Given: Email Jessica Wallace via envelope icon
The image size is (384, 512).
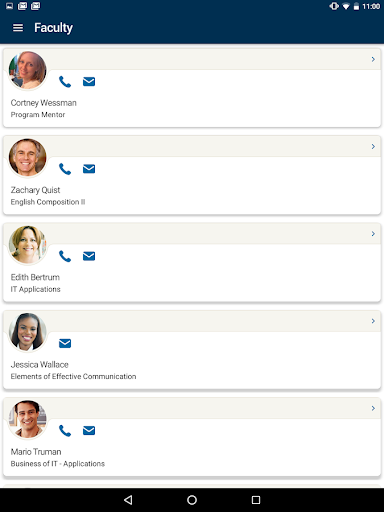Looking at the screenshot, I should [x=65, y=343].
